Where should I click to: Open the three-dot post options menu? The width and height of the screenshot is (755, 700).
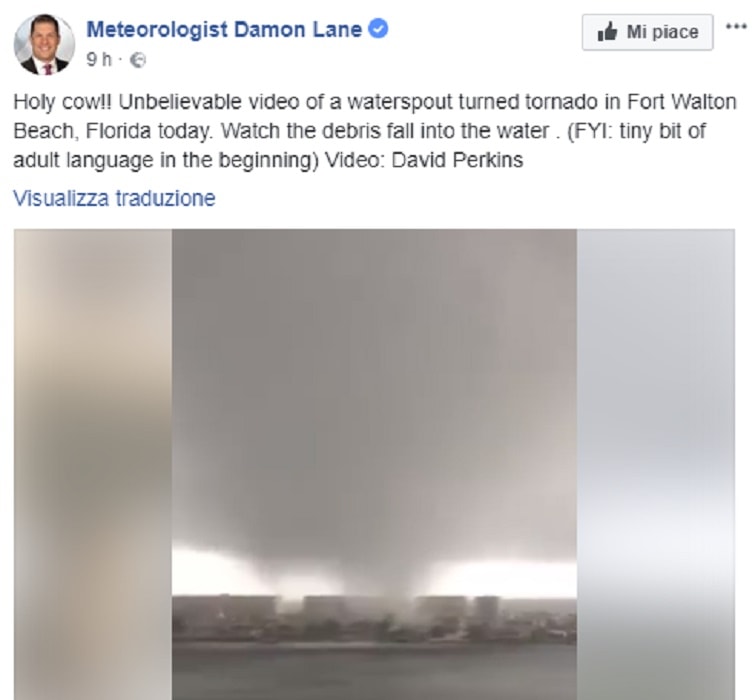(x=736, y=26)
